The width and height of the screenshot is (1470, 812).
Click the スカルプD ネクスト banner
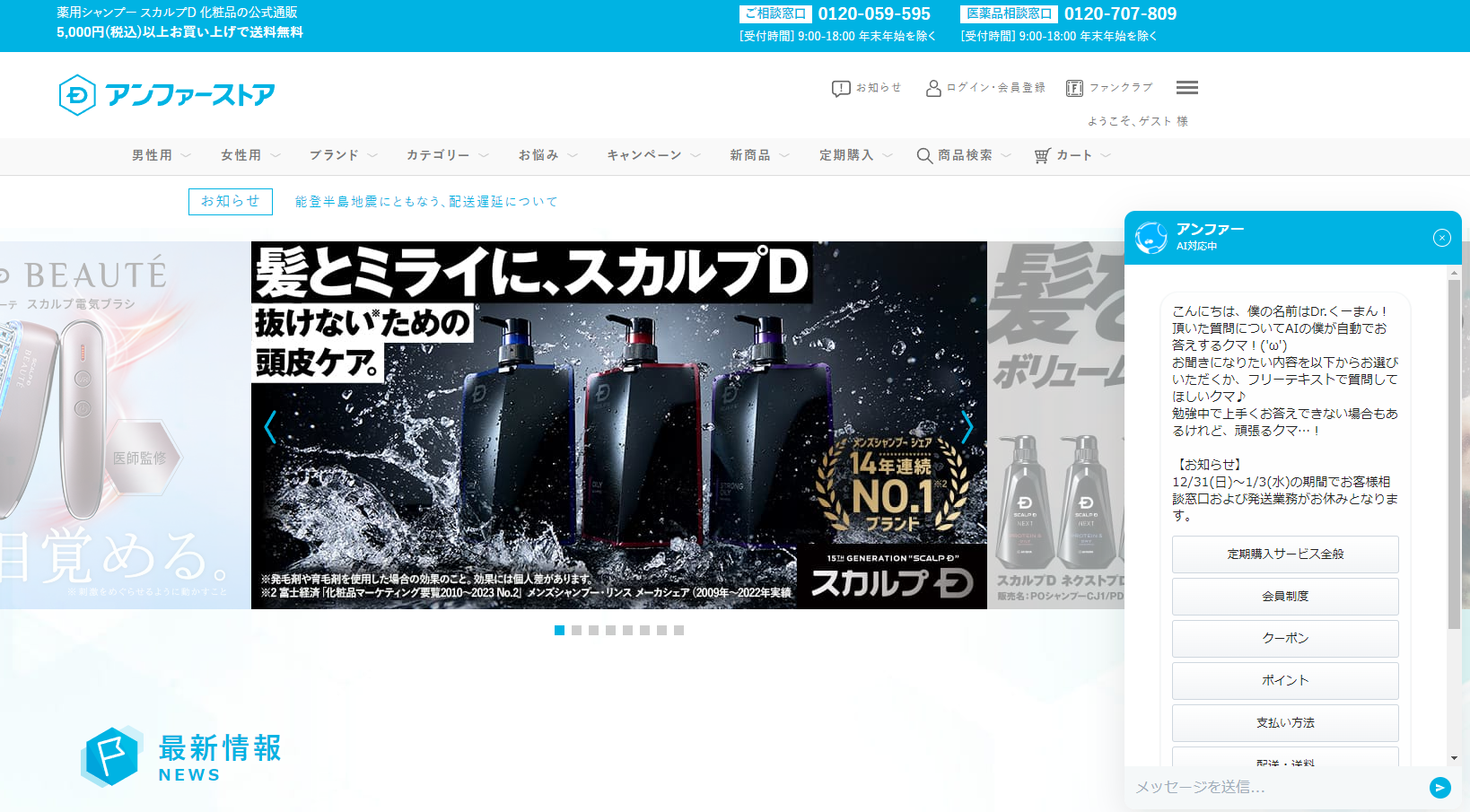point(1055,425)
